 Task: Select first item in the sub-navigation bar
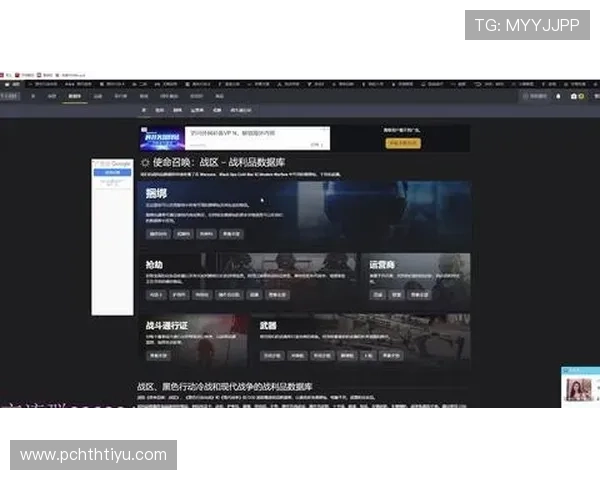tap(144, 110)
